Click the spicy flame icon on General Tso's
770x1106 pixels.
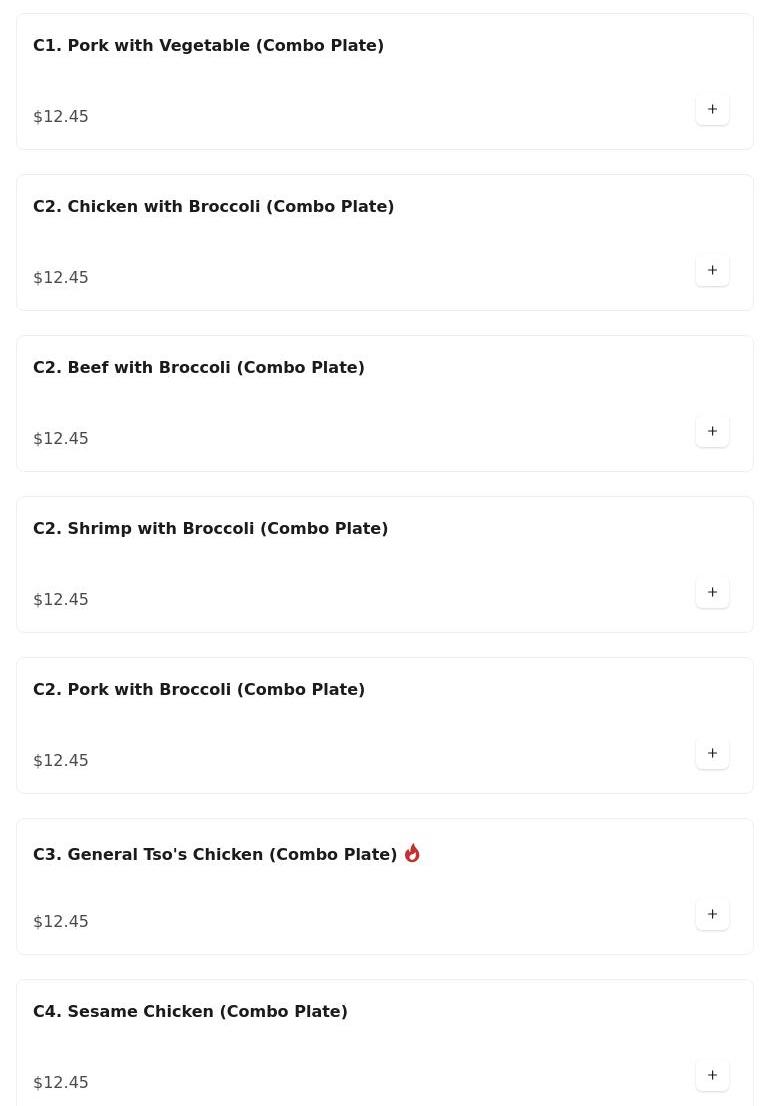(412, 853)
